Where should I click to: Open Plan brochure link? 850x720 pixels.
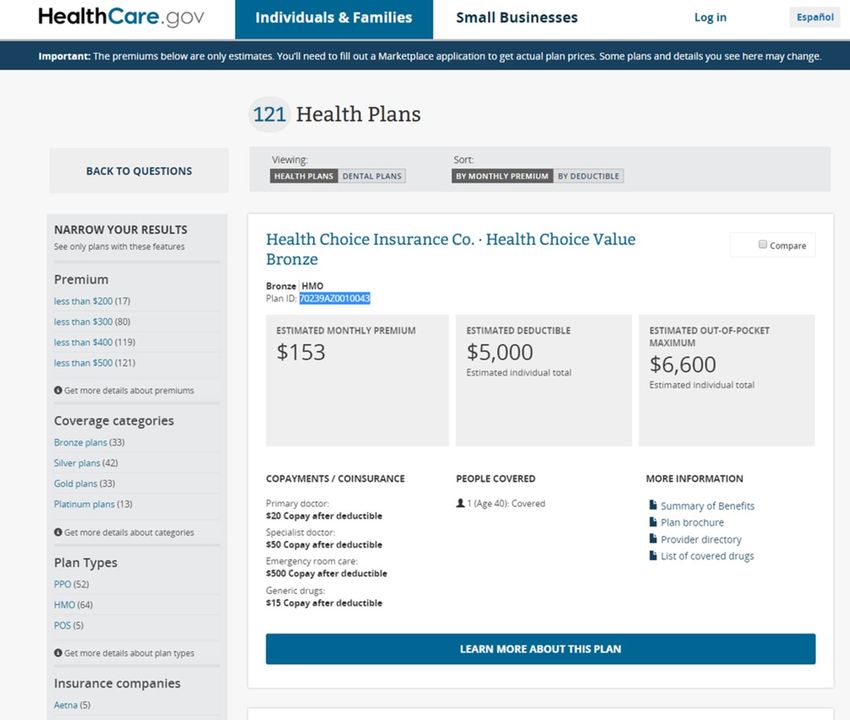[x=692, y=523]
